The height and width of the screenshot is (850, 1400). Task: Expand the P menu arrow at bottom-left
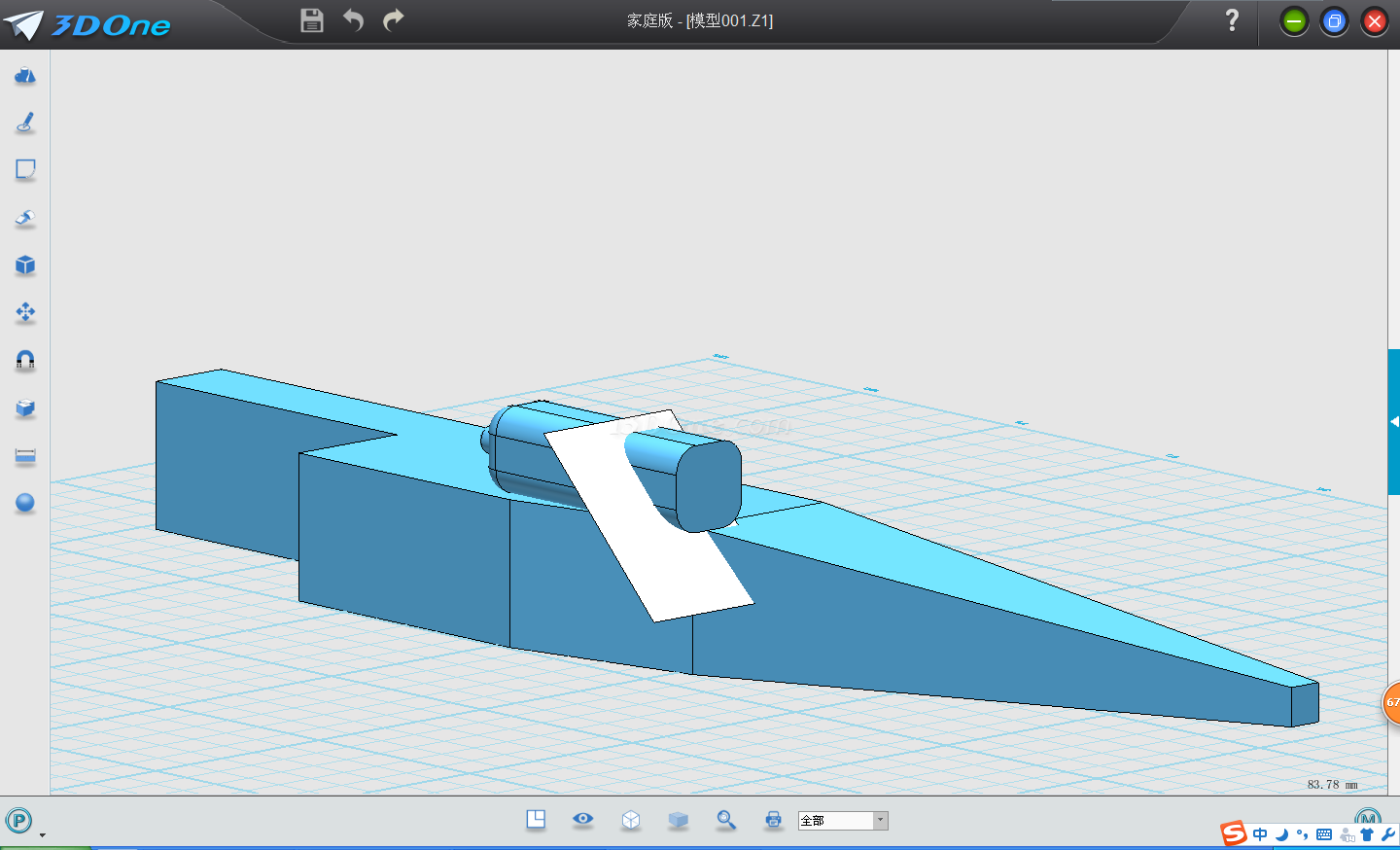(42, 834)
